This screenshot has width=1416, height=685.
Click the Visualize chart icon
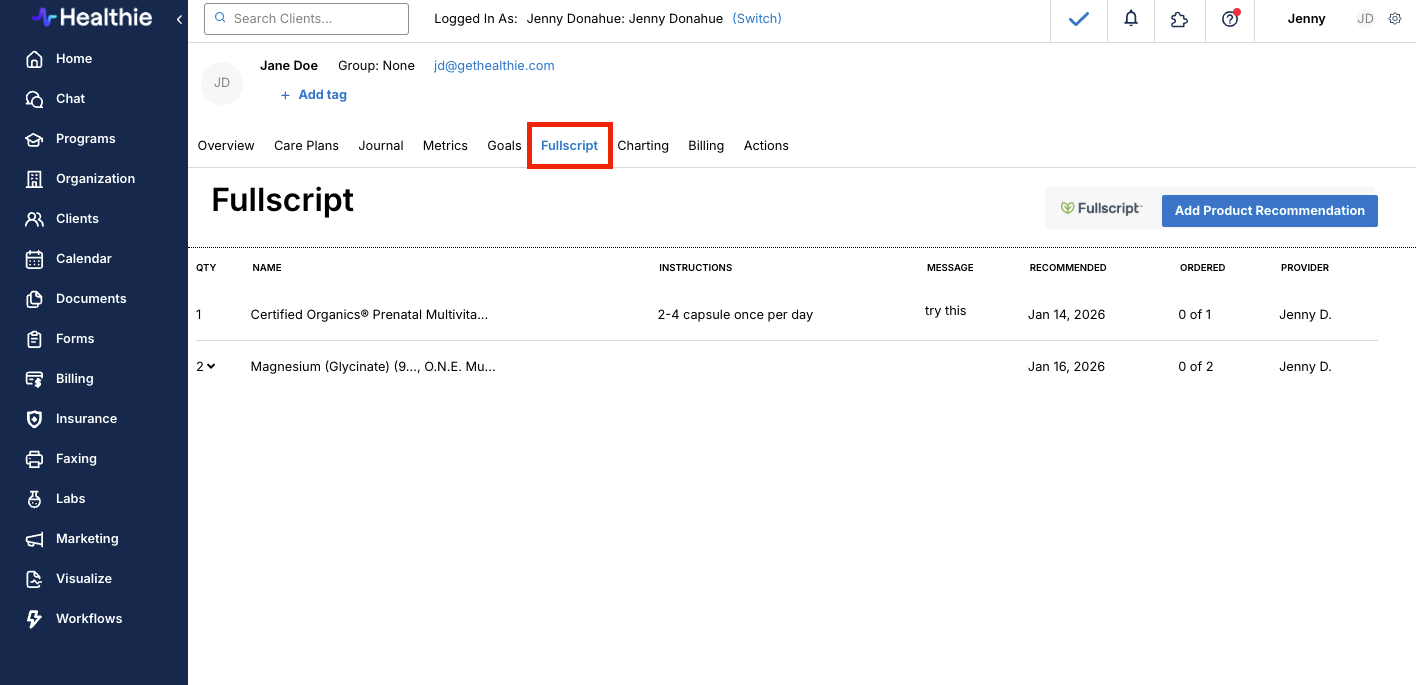(34, 579)
